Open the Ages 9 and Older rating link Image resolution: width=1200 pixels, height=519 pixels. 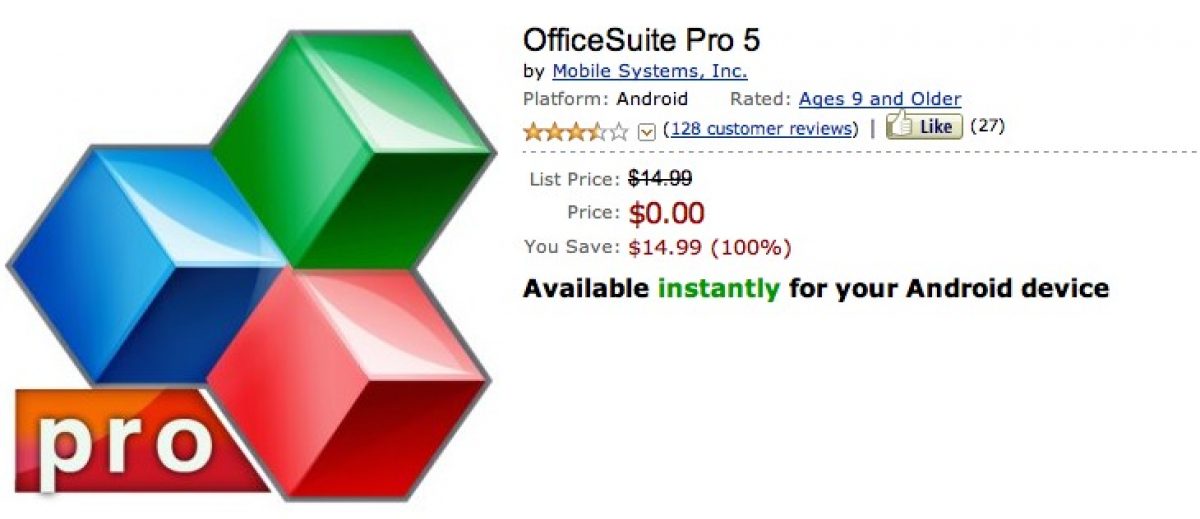tap(880, 99)
